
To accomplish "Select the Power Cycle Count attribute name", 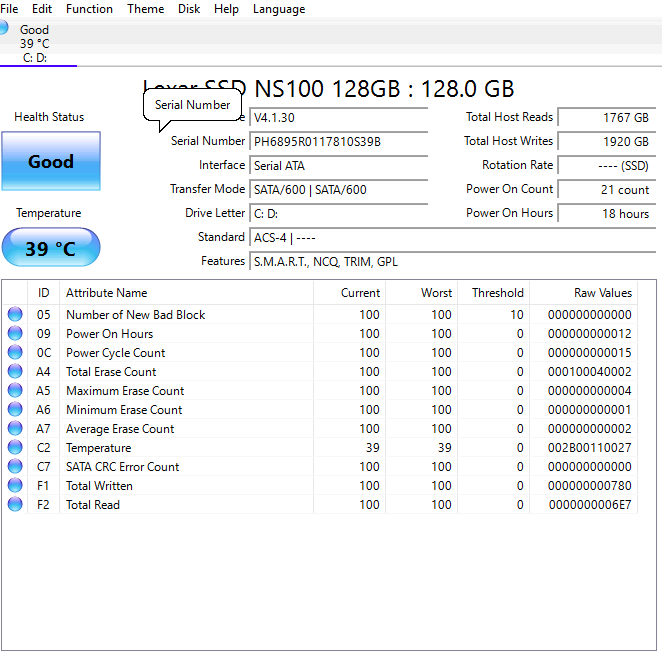I will pos(115,353).
